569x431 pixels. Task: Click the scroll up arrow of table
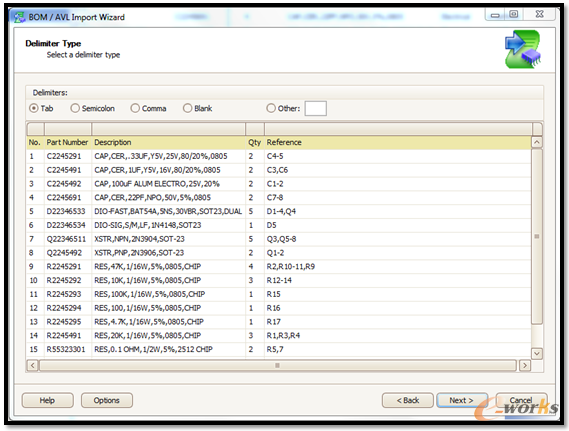pos(537,142)
